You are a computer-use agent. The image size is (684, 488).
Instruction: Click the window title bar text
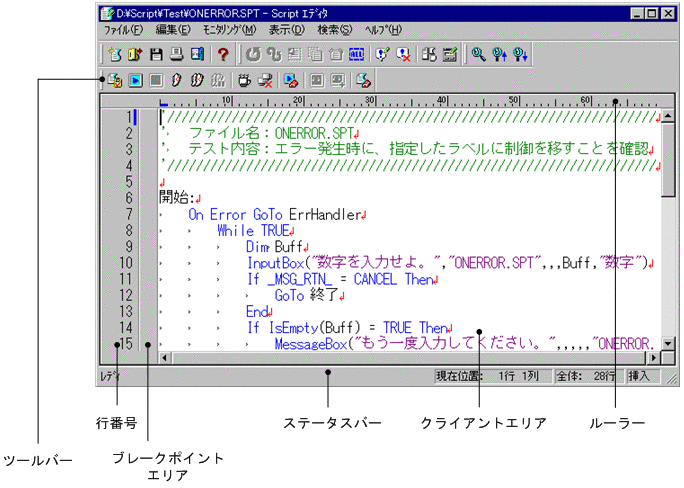point(222,14)
